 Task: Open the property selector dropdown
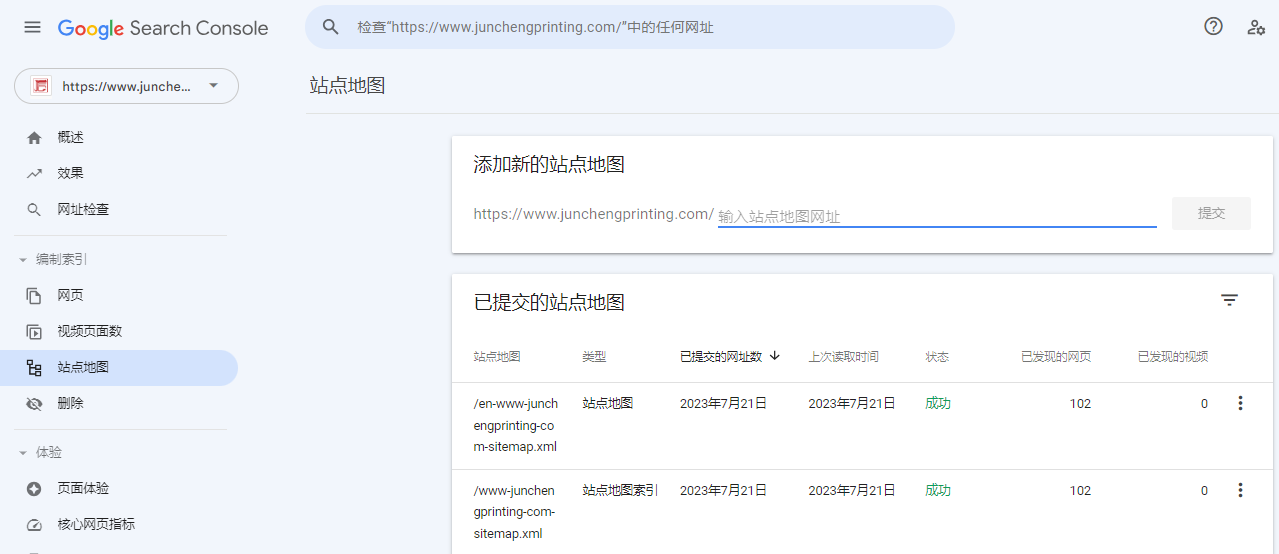126,86
